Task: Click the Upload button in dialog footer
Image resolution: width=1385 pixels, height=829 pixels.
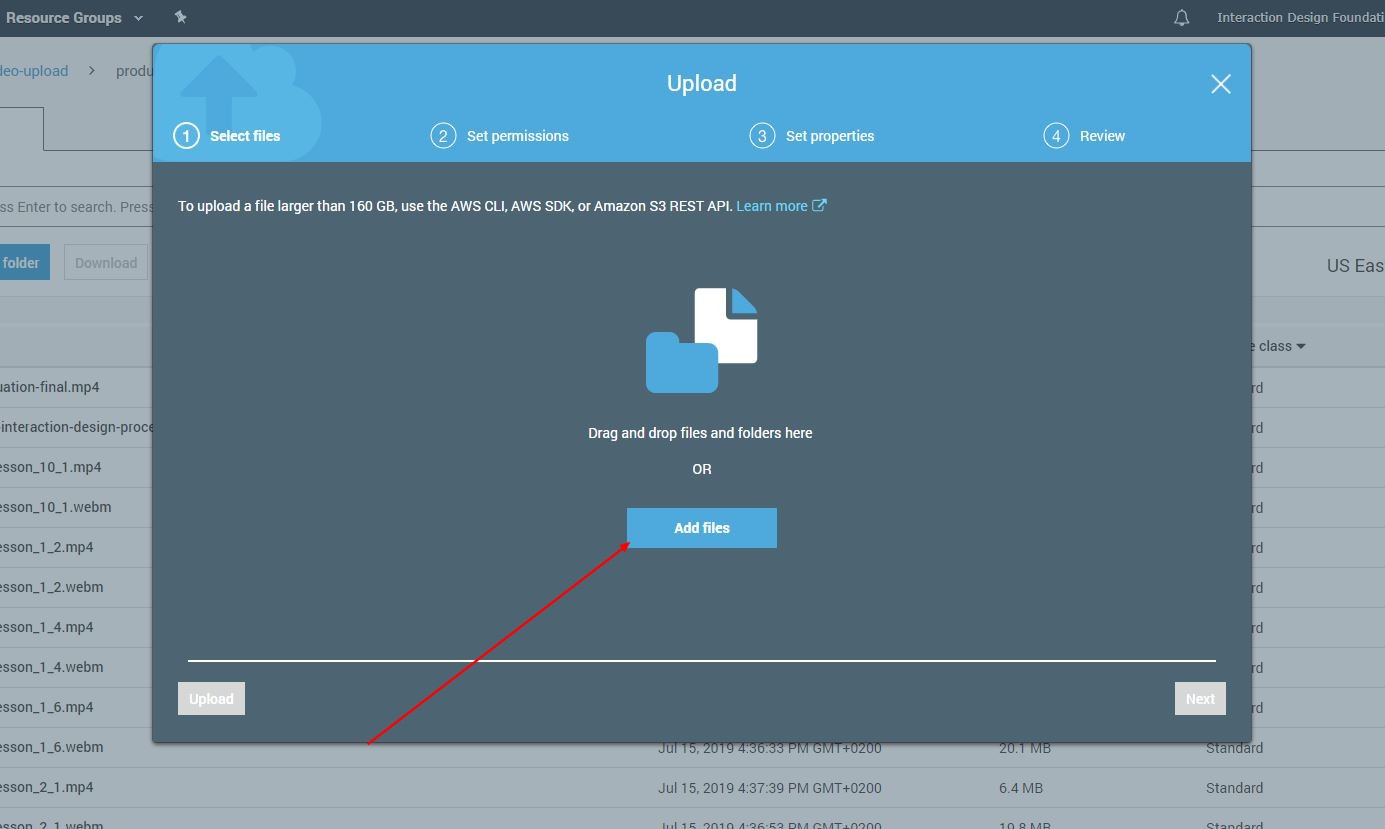Action: [211, 699]
